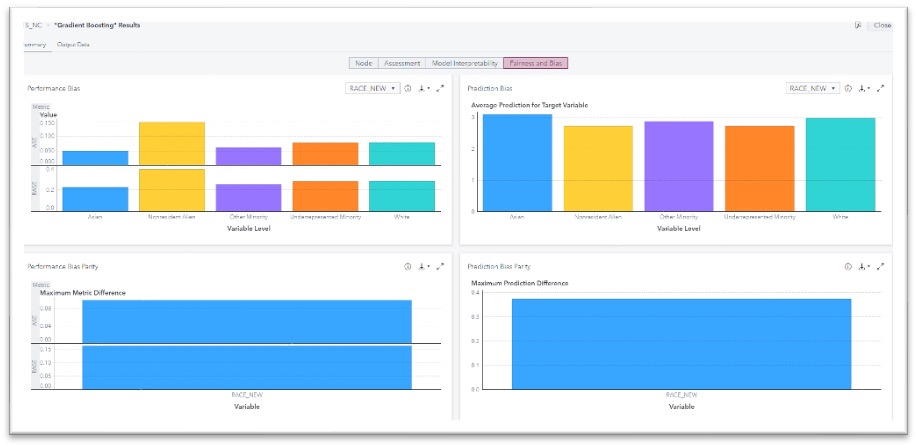Maximize the Performance Bias Parity panel
916x445 pixels.
[440, 266]
